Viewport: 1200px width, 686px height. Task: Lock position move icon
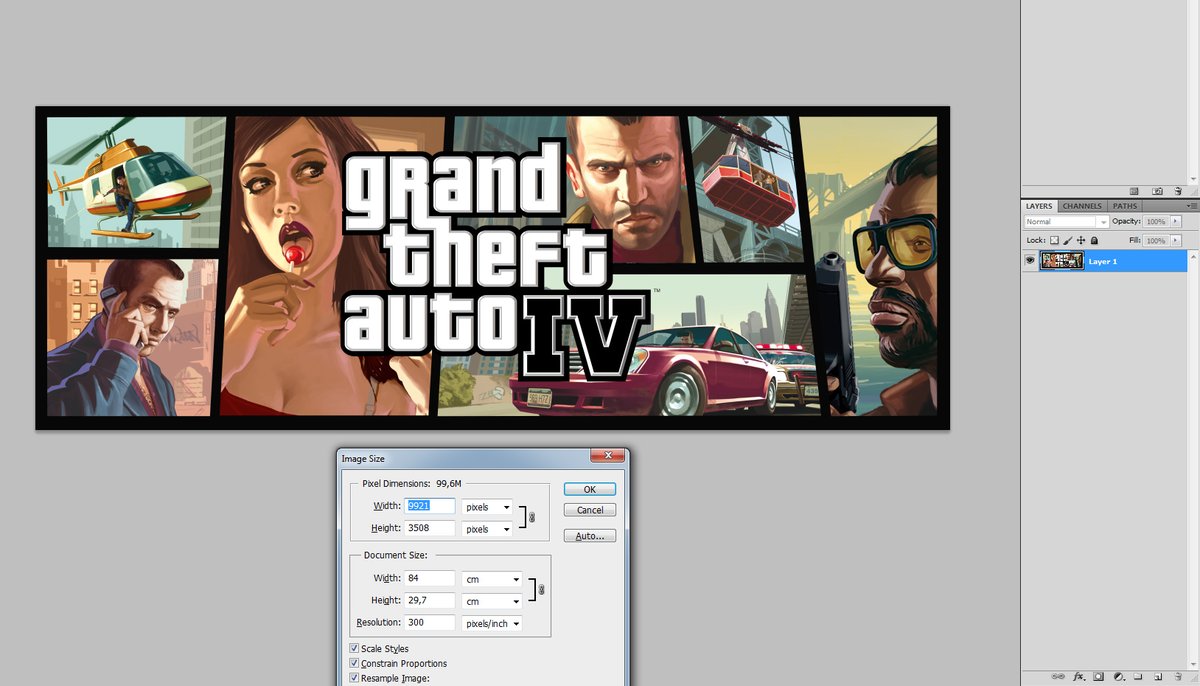[x=1081, y=240]
